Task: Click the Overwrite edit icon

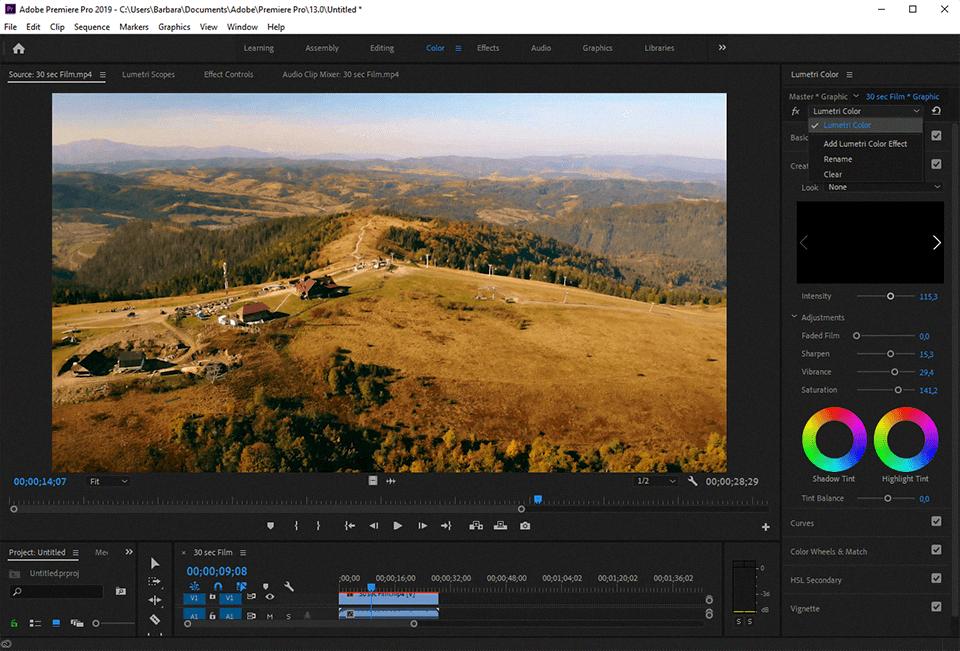Action: tap(500, 525)
